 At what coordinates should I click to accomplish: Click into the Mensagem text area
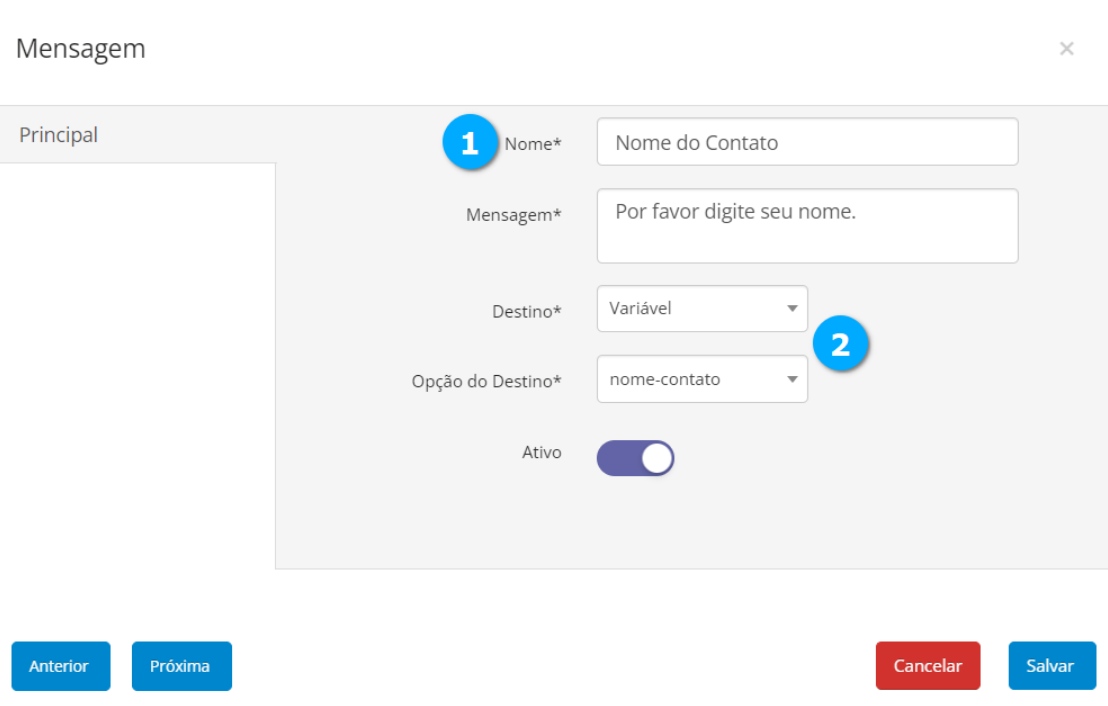[x=807, y=226]
